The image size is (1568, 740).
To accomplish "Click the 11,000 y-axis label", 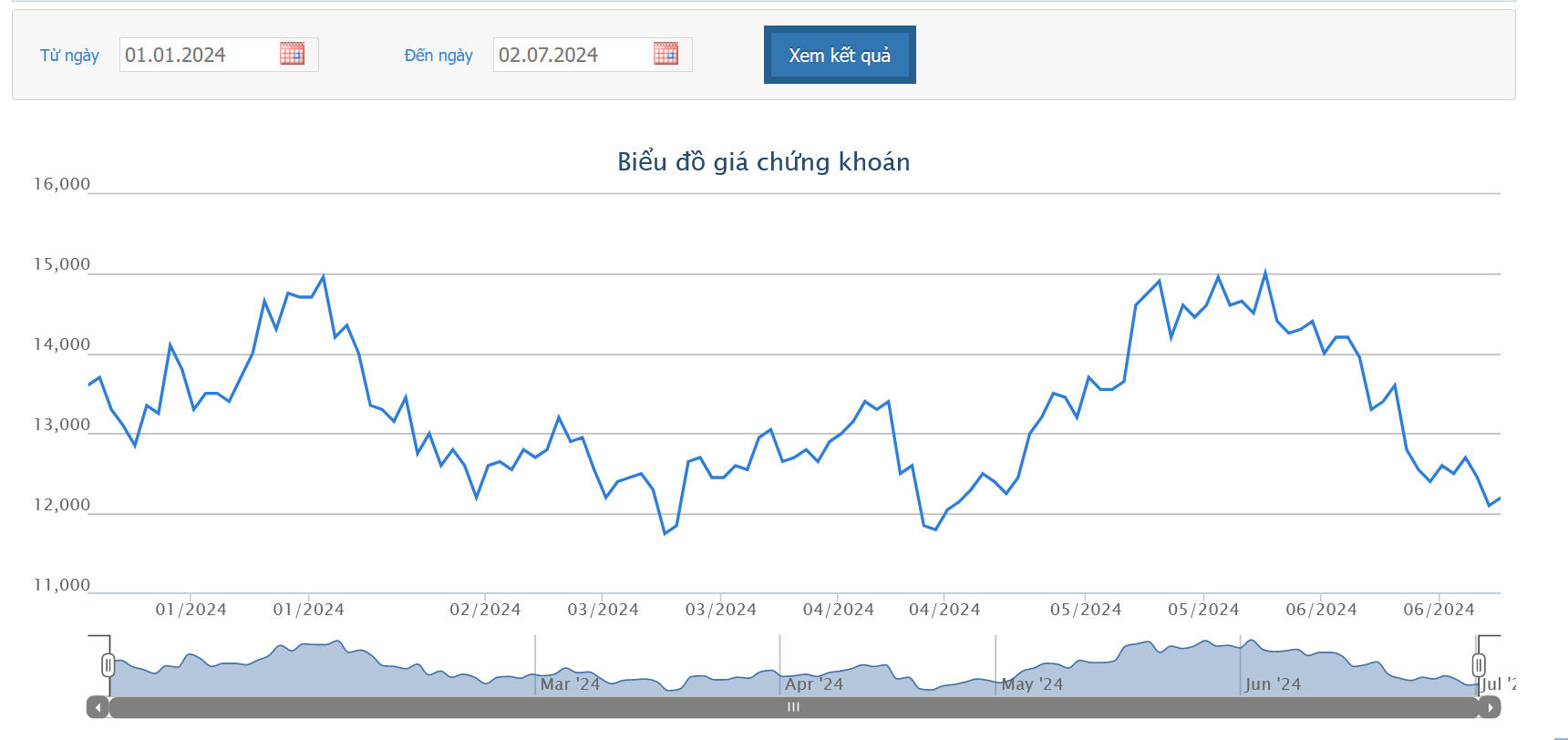I will (x=62, y=585).
